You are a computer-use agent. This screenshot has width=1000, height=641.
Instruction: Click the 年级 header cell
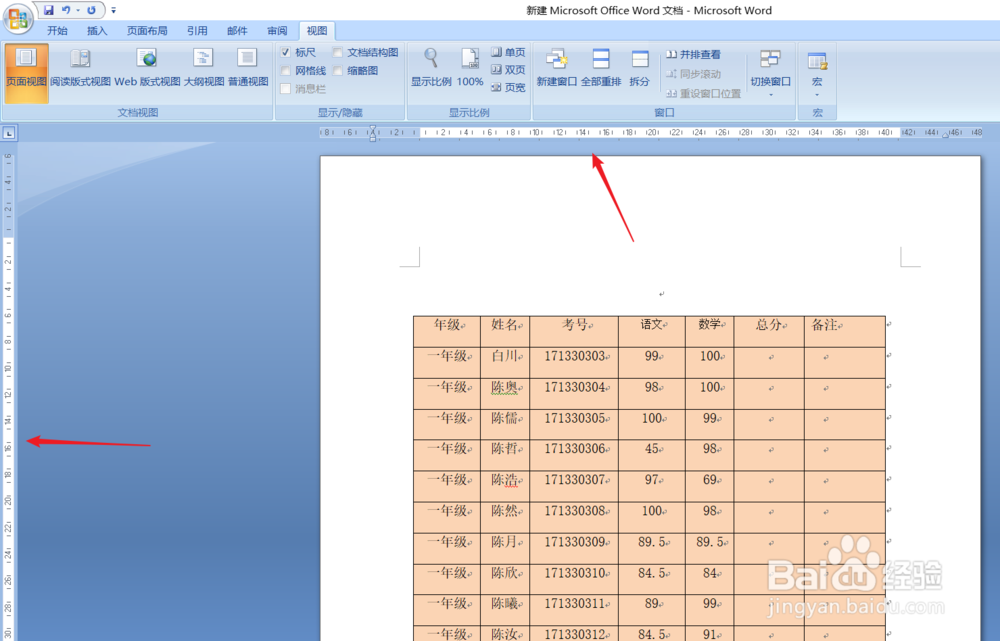(x=447, y=331)
